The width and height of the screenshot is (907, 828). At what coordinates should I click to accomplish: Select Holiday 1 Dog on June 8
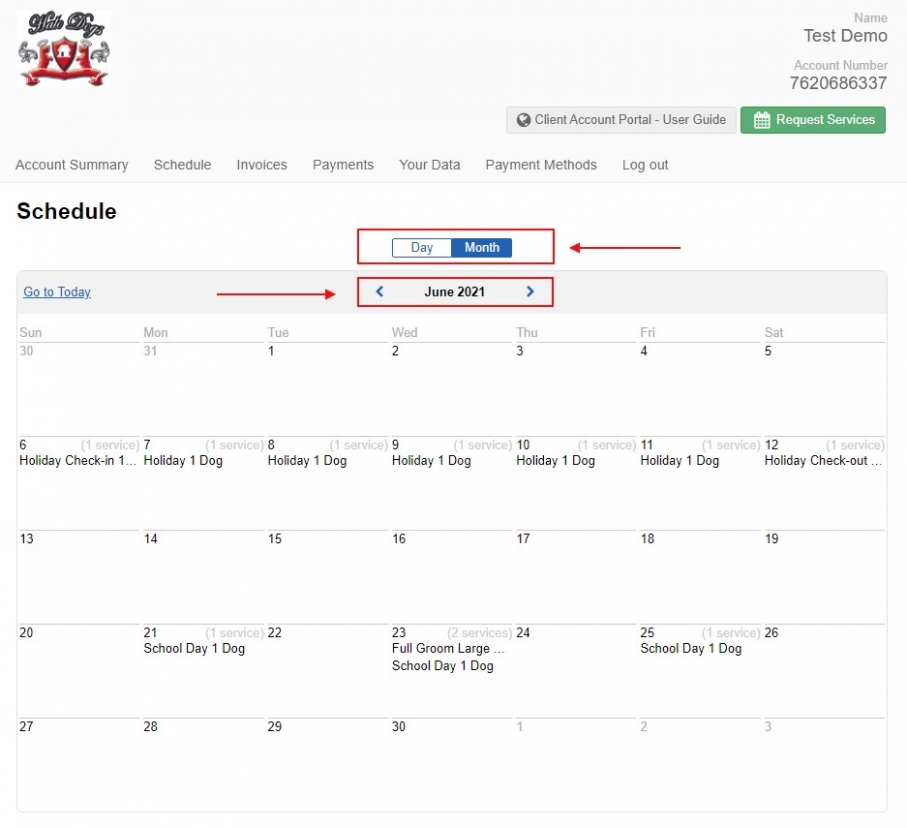pyautogui.click(x=307, y=461)
